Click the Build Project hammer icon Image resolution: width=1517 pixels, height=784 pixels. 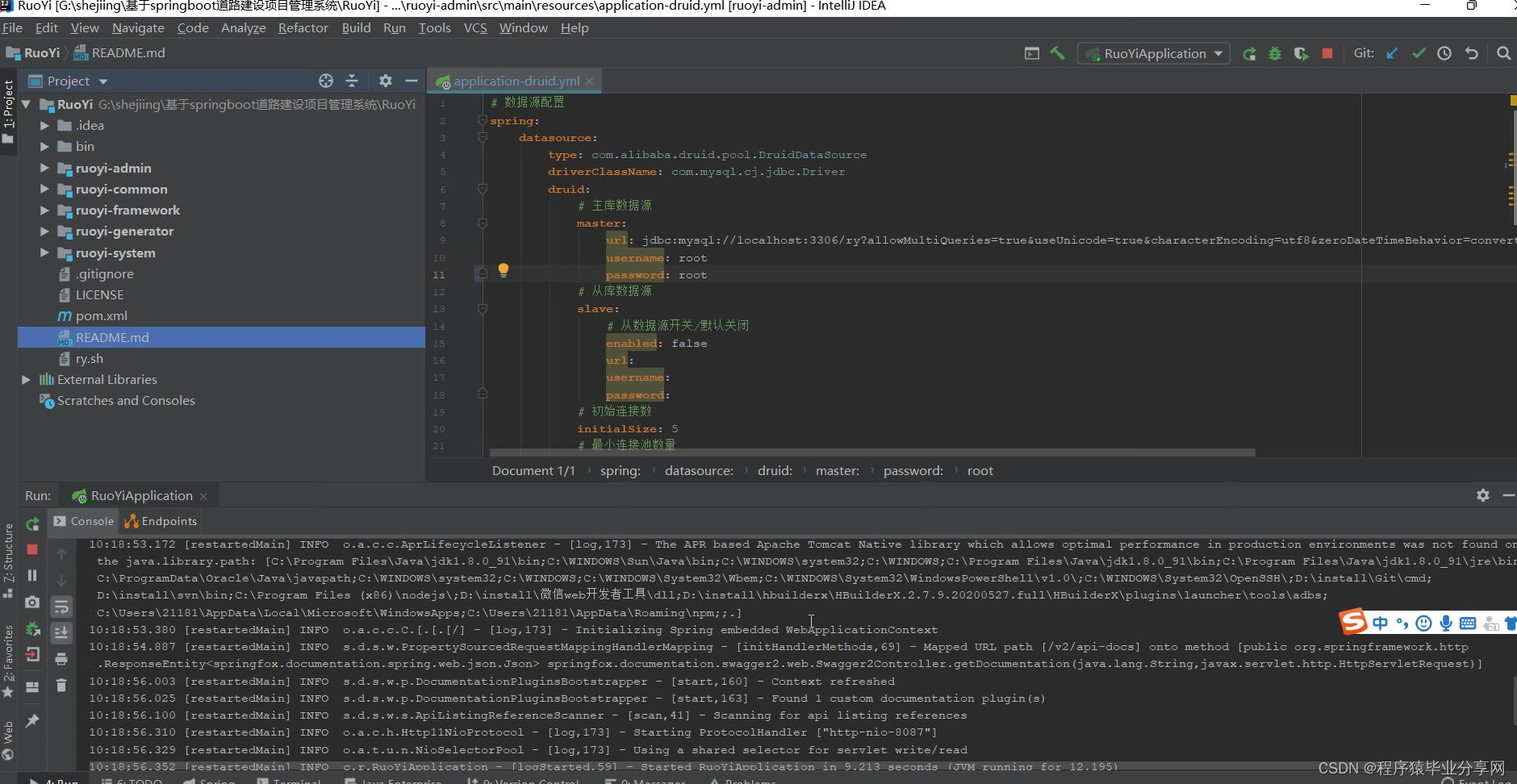click(1057, 53)
